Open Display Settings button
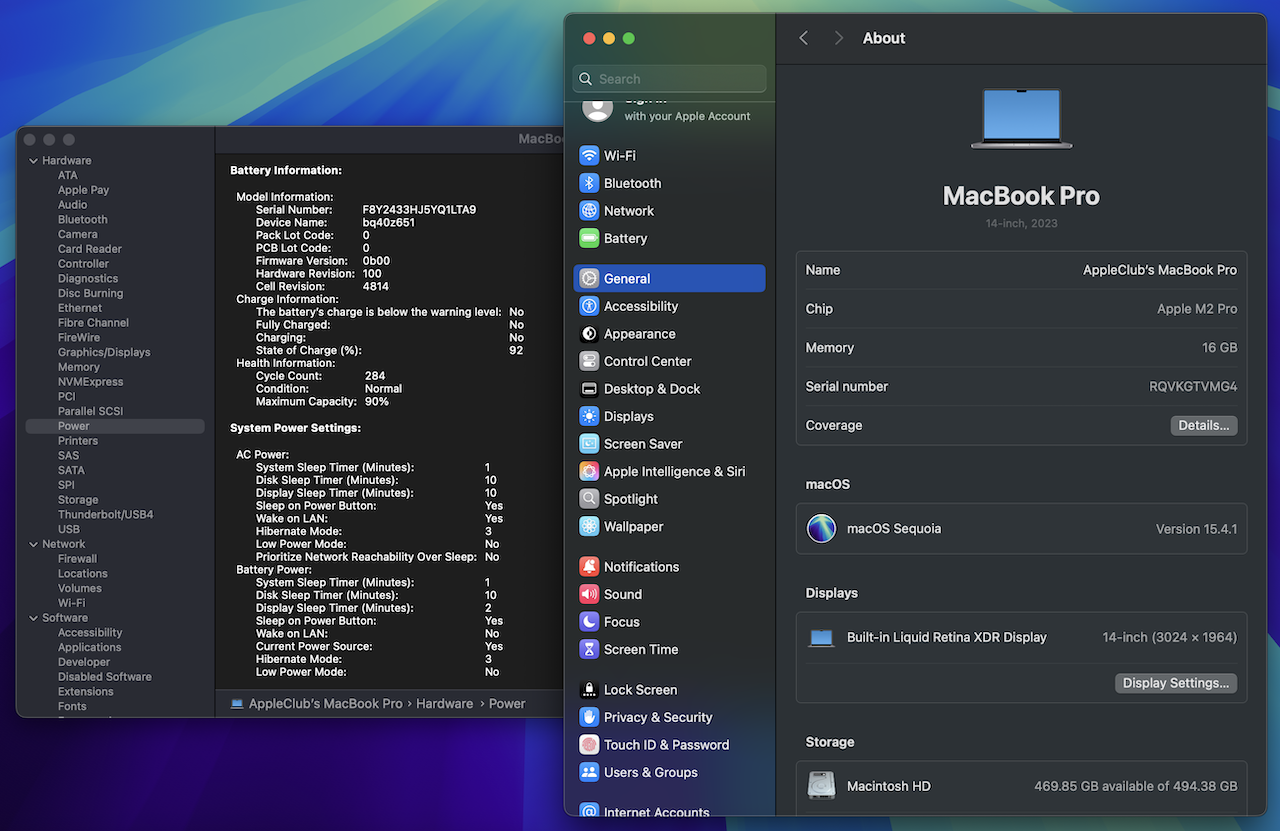The height and width of the screenshot is (831, 1280). tap(1176, 683)
